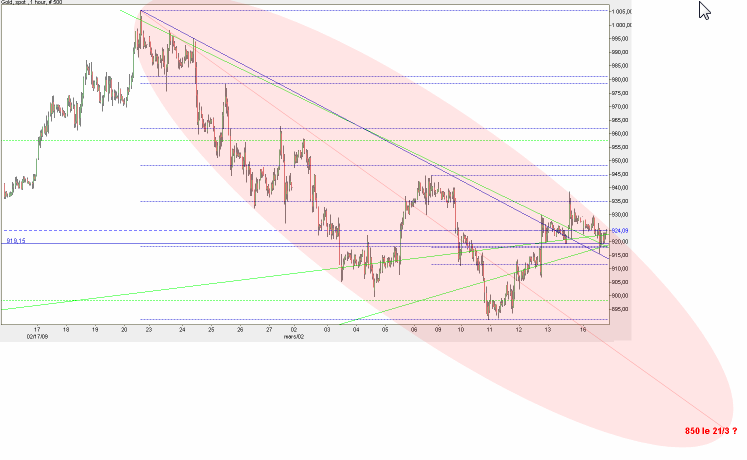The image size is (747, 460).
Task: Click day 19 on the time axis
Action: (x=95, y=329)
